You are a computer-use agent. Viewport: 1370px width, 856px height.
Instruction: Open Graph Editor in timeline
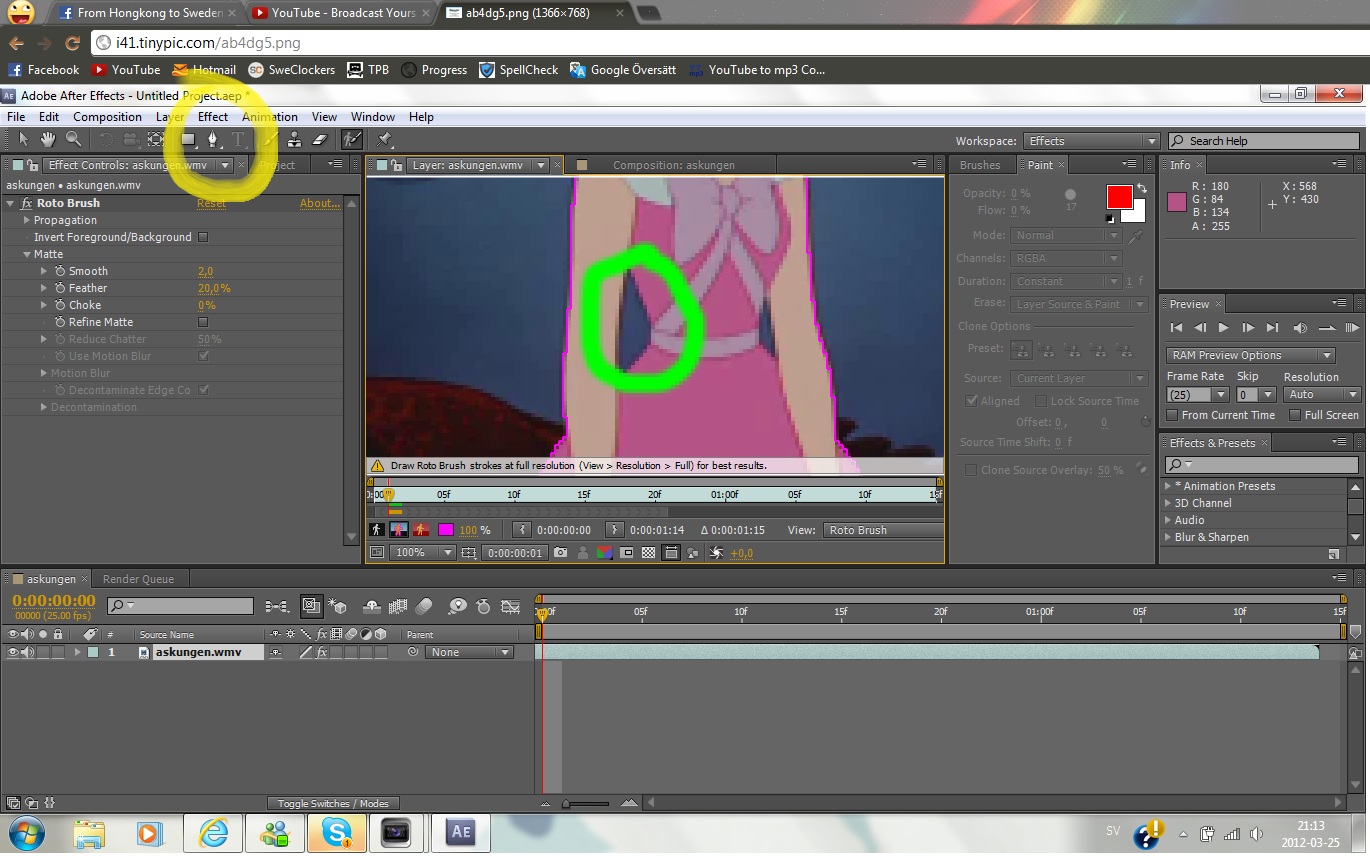[511, 606]
